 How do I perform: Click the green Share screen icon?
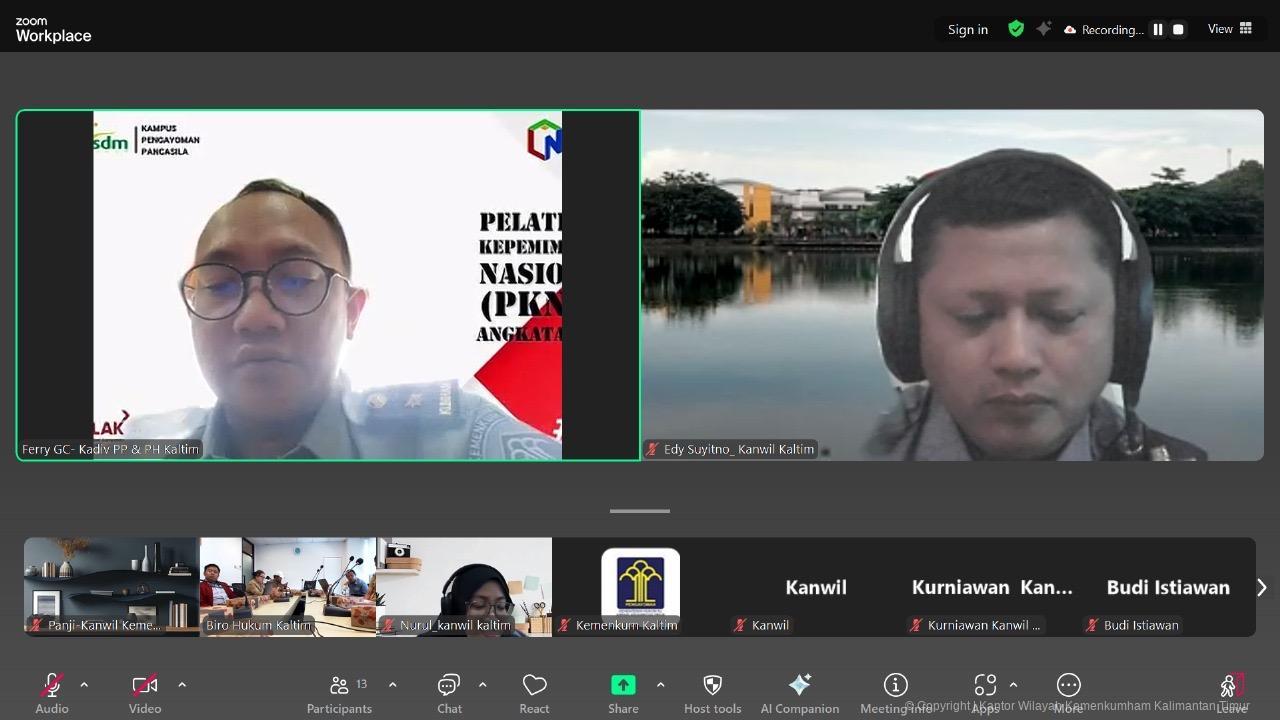623,685
